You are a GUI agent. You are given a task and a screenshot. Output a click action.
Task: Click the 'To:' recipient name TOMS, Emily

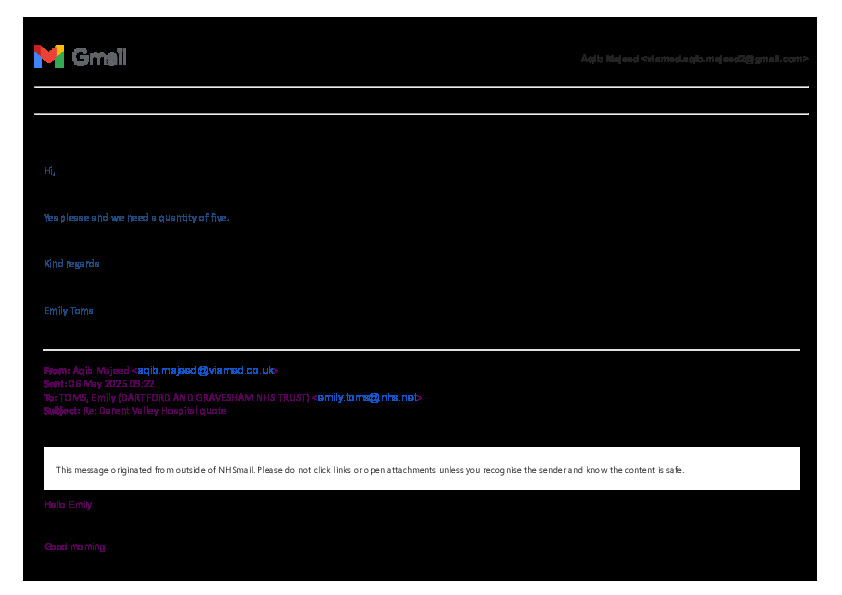tap(88, 397)
